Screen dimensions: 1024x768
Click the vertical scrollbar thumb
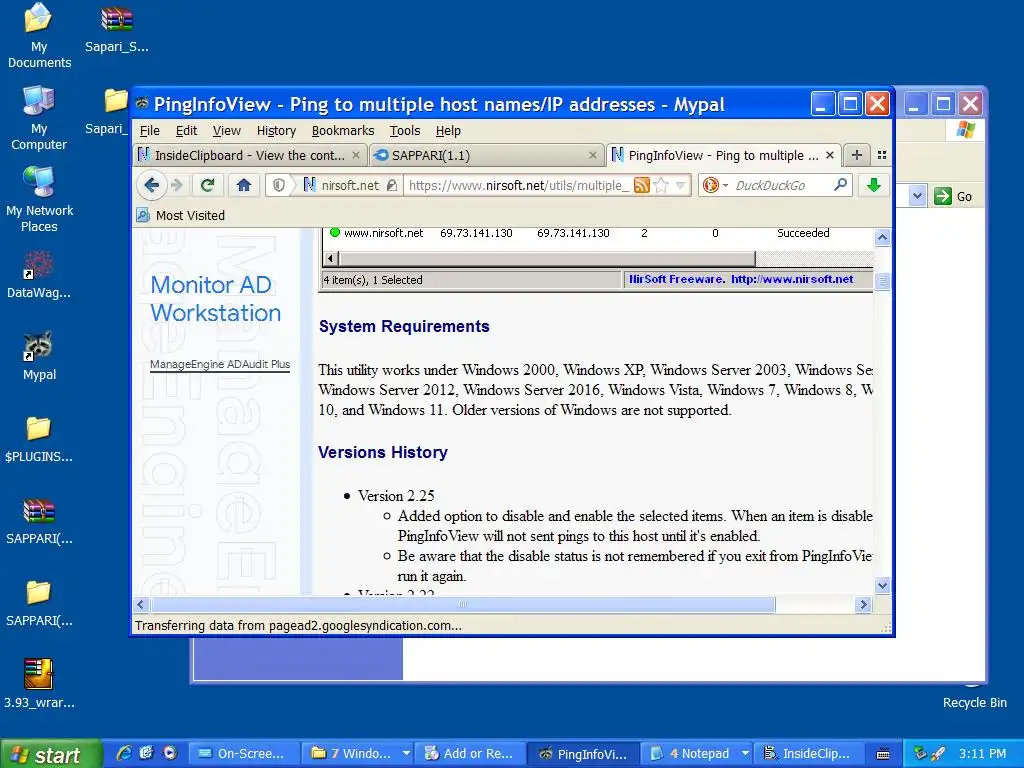[882, 281]
